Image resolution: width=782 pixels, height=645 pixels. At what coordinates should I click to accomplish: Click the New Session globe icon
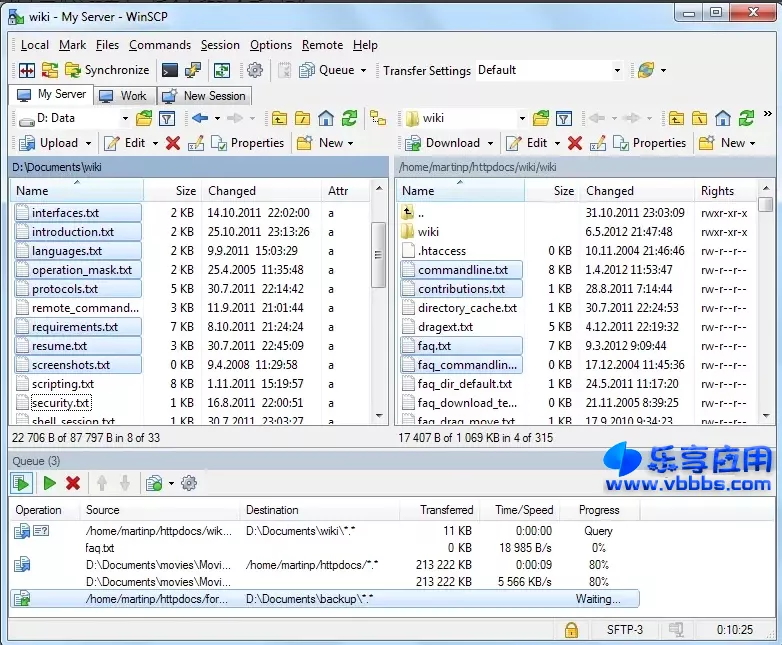[x=646, y=70]
